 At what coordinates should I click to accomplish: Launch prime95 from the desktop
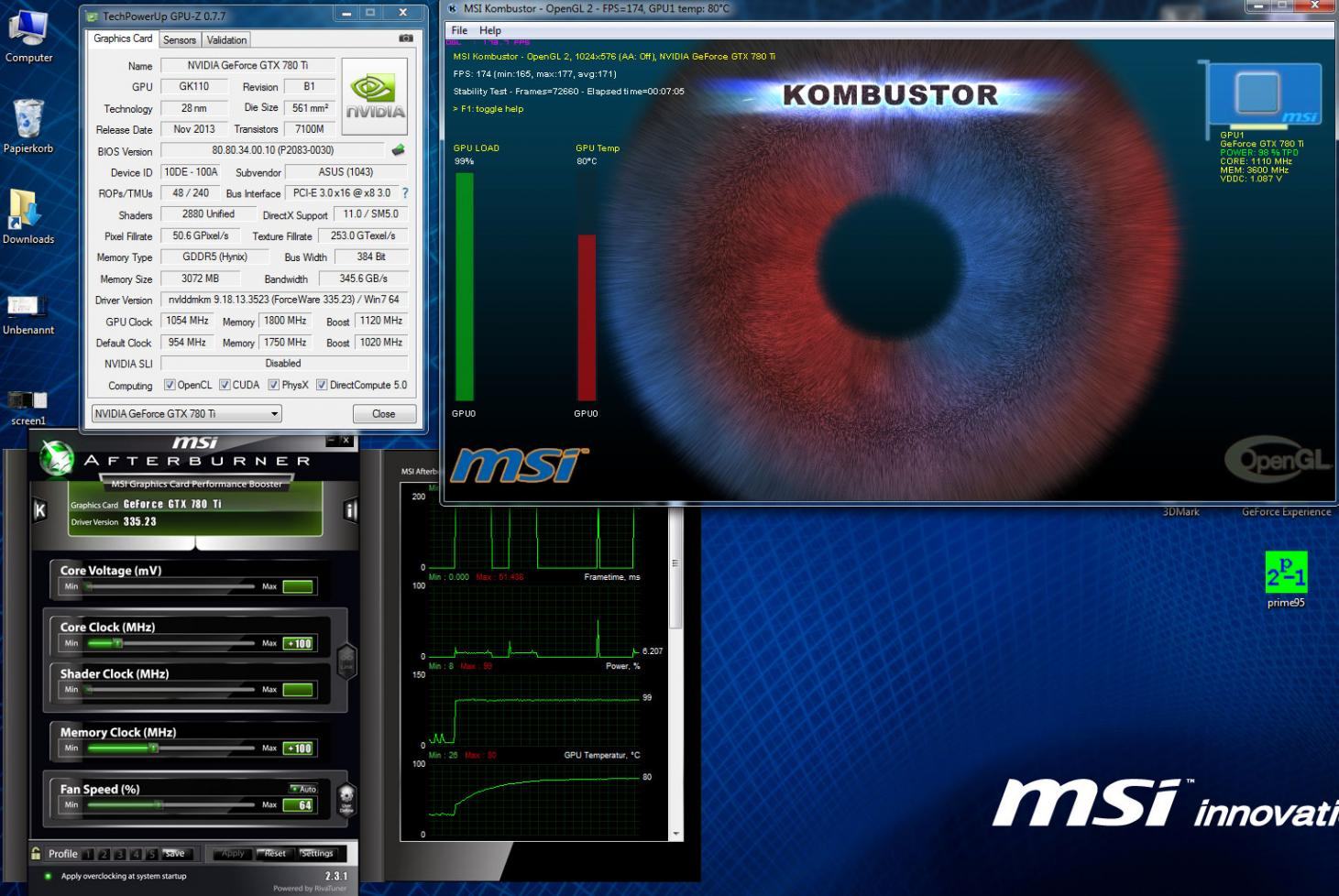(x=1286, y=572)
